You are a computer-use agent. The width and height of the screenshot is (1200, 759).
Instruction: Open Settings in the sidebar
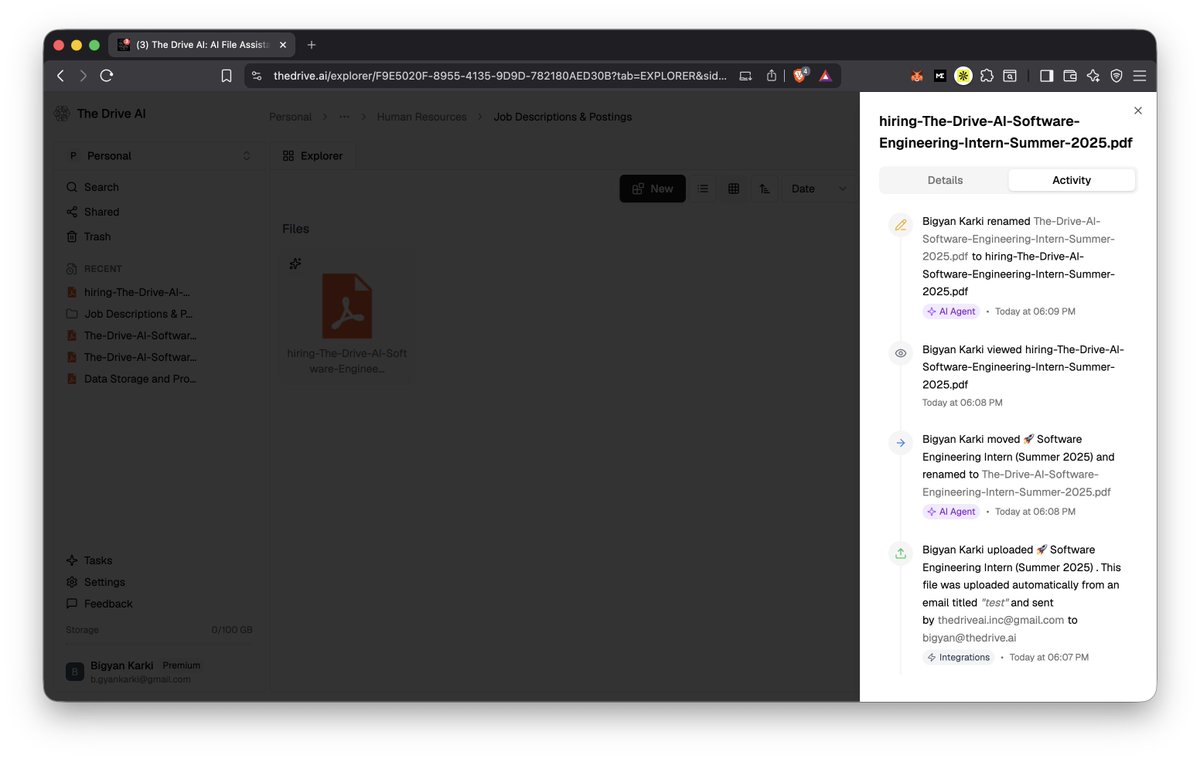coord(95,582)
